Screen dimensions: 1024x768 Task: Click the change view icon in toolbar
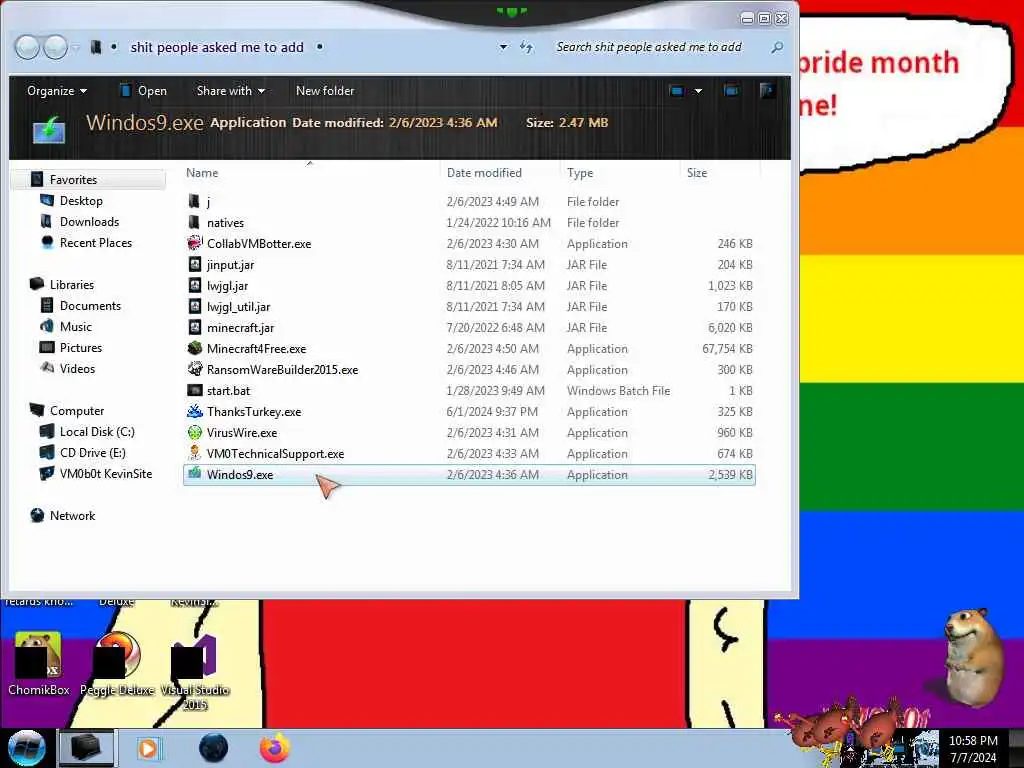(x=677, y=91)
